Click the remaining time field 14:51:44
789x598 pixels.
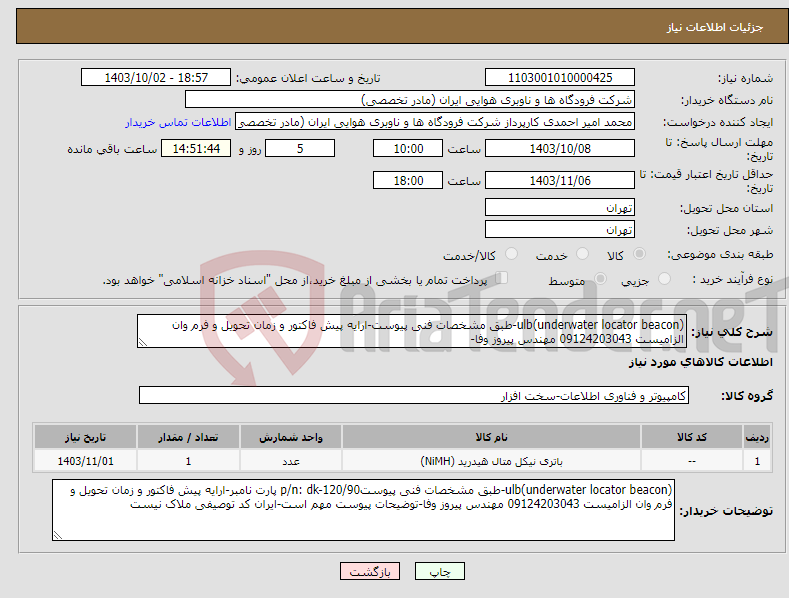coord(196,148)
